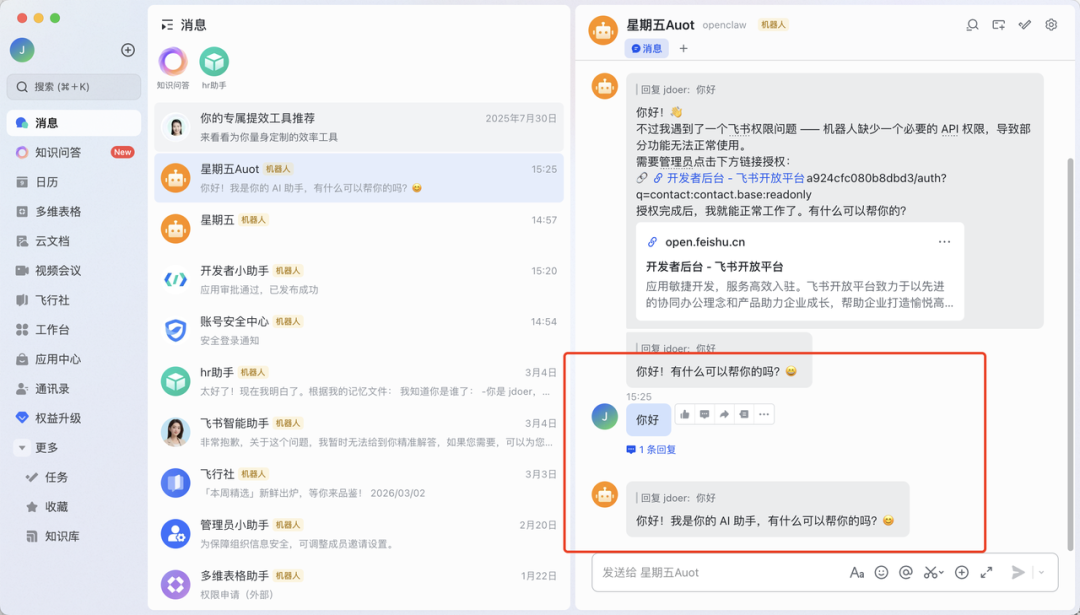Open the send button dropdown arrow
The height and width of the screenshot is (615, 1080).
[1042, 572]
